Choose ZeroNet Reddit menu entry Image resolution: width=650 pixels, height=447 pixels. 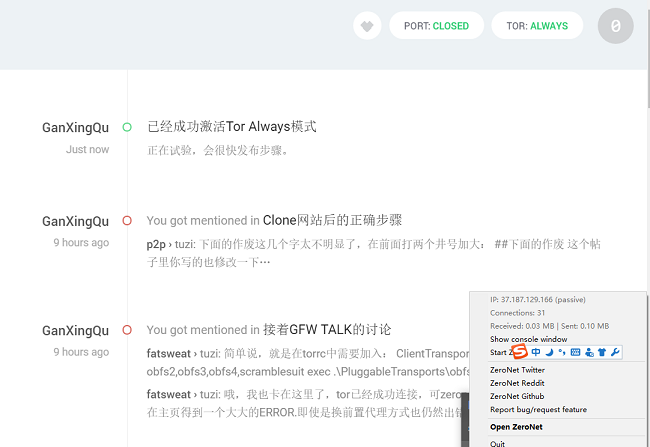[517, 383]
